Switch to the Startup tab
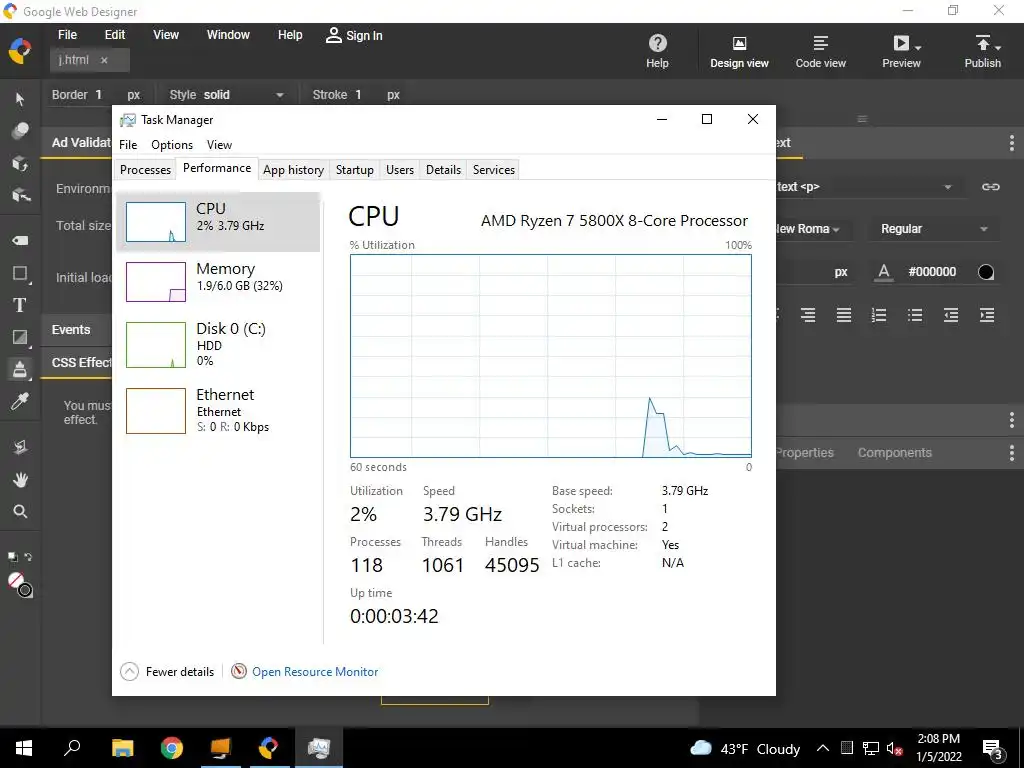Image resolution: width=1024 pixels, height=768 pixels. tap(355, 170)
